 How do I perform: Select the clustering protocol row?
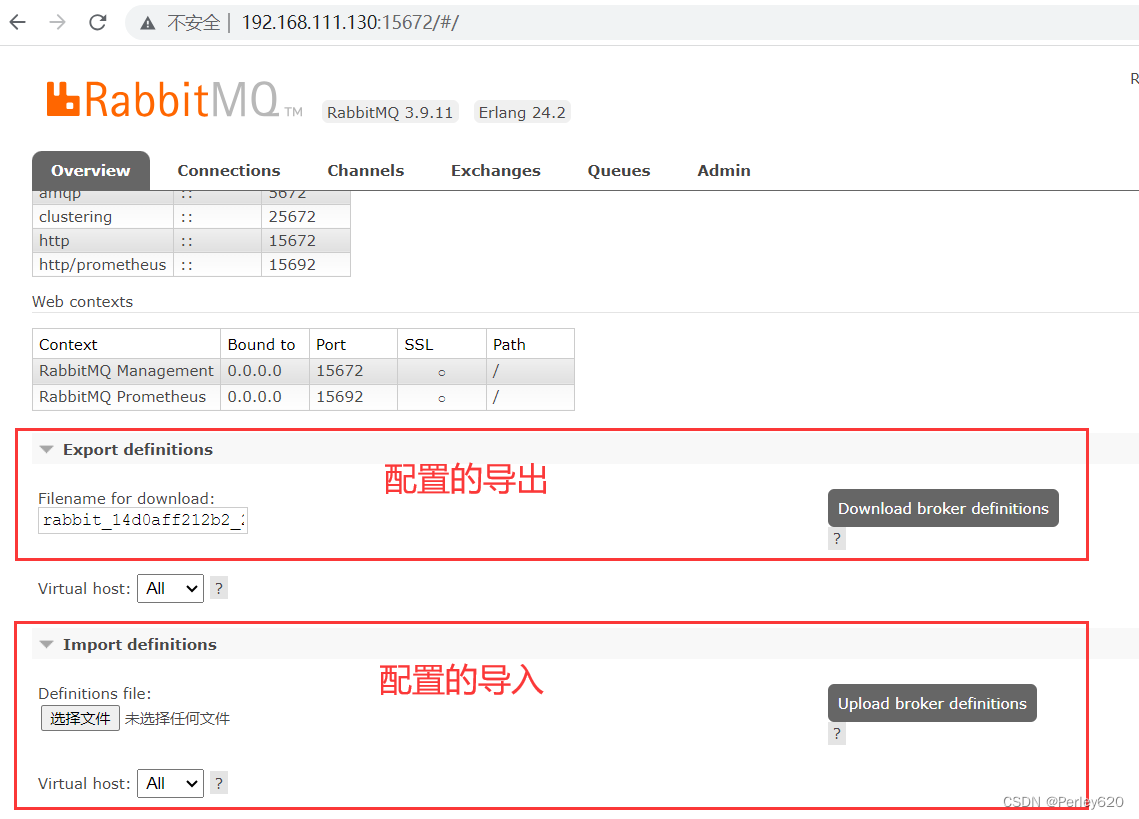[191, 217]
